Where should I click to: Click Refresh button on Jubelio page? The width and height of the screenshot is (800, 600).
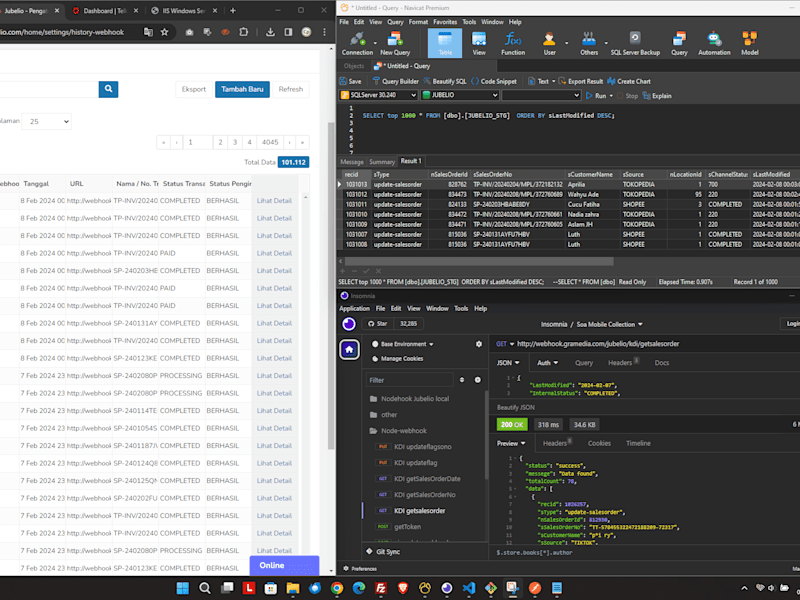(291, 89)
